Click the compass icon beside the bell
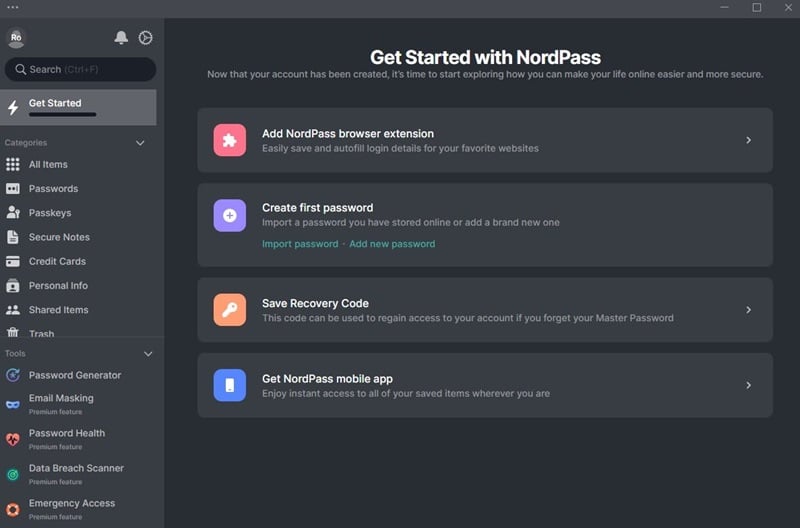The width and height of the screenshot is (800, 528). 145,37
